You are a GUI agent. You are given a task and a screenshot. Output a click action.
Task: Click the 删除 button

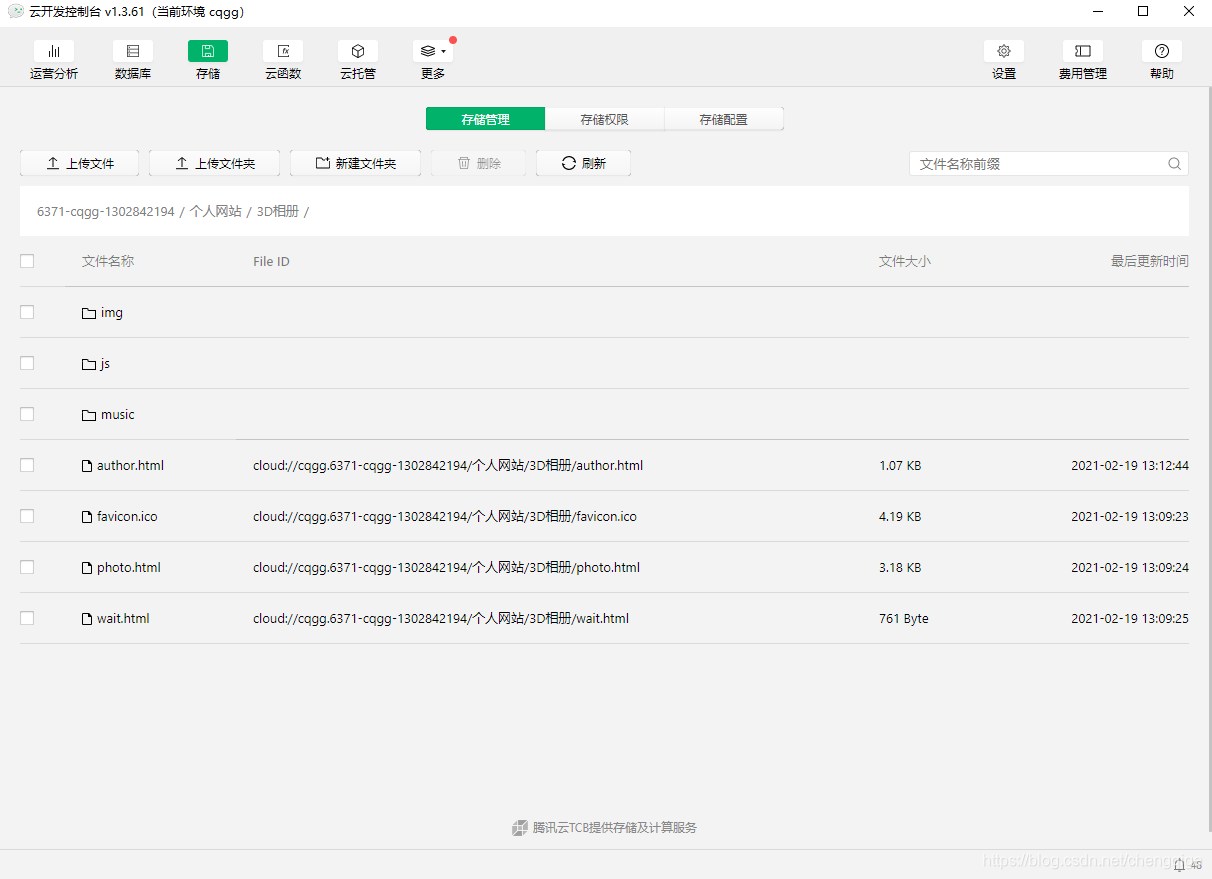point(478,163)
